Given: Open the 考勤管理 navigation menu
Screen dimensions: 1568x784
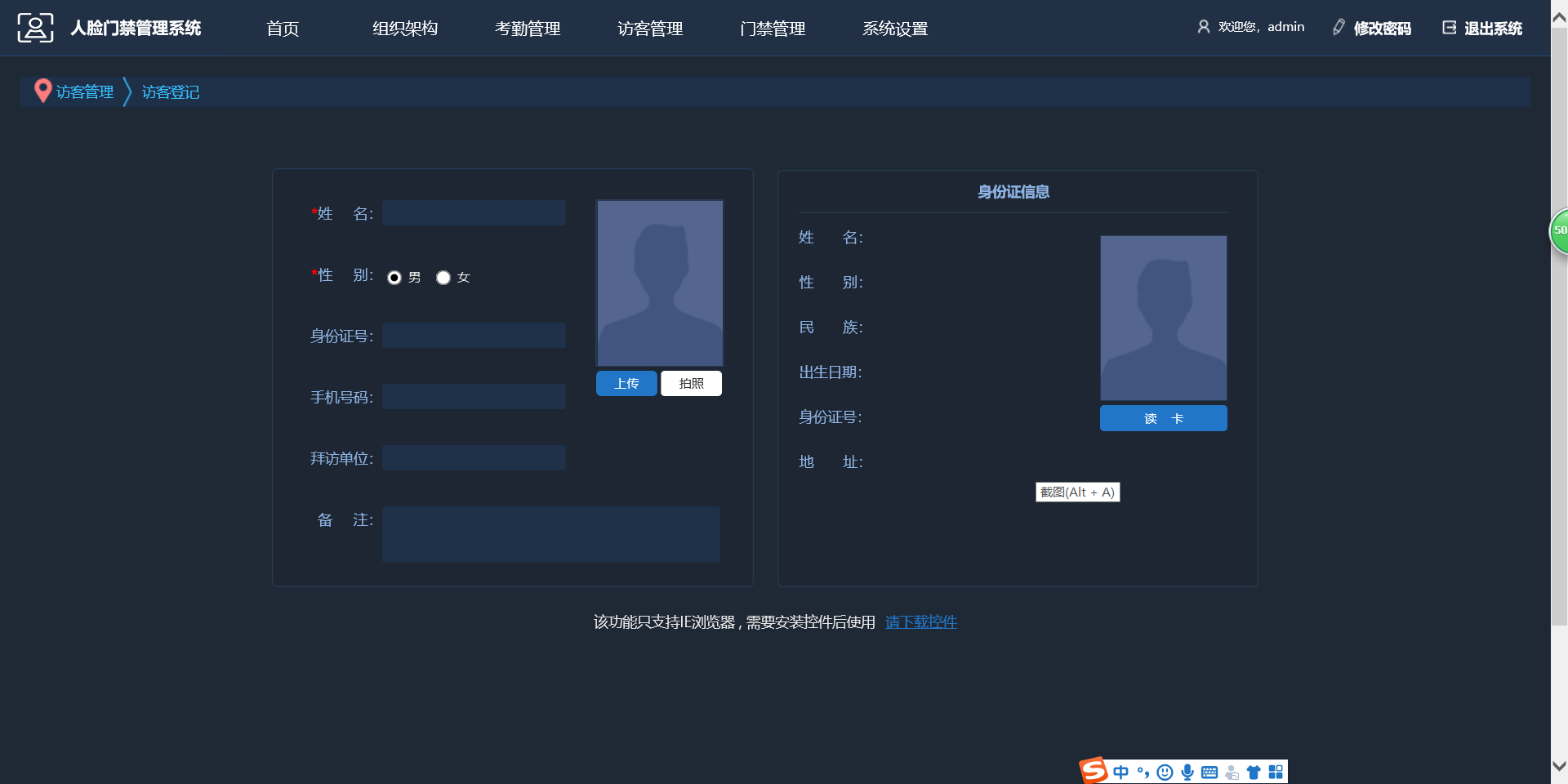Looking at the screenshot, I should coord(528,29).
